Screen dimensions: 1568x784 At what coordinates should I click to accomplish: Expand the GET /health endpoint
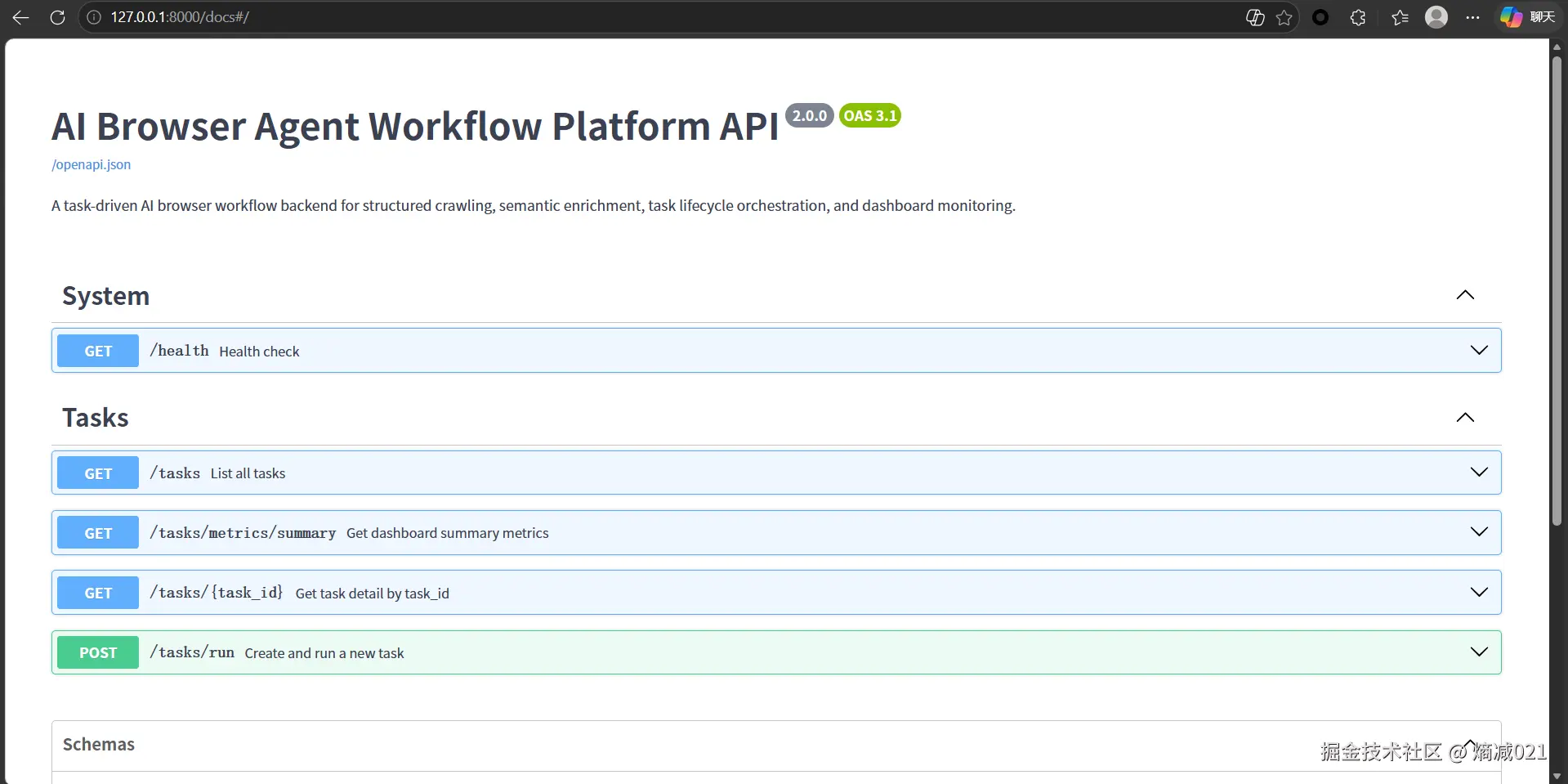[x=1479, y=350]
